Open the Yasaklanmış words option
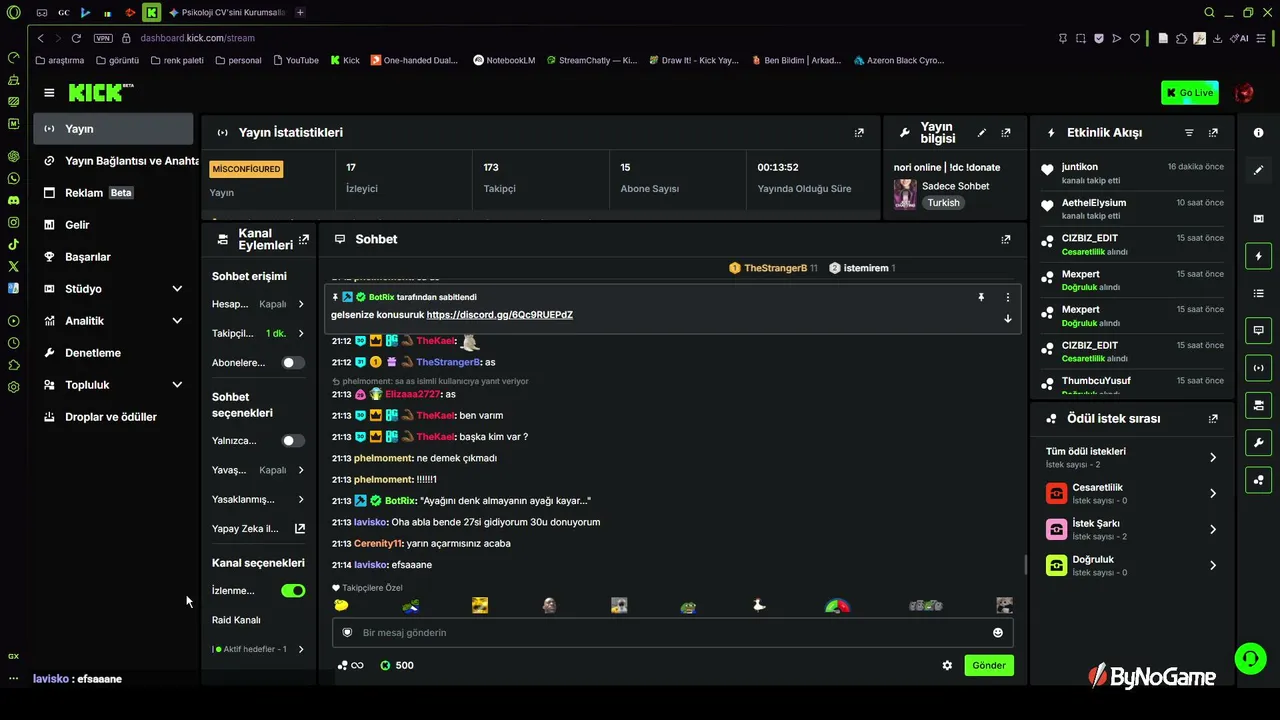The image size is (1280, 720). coord(259,499)
